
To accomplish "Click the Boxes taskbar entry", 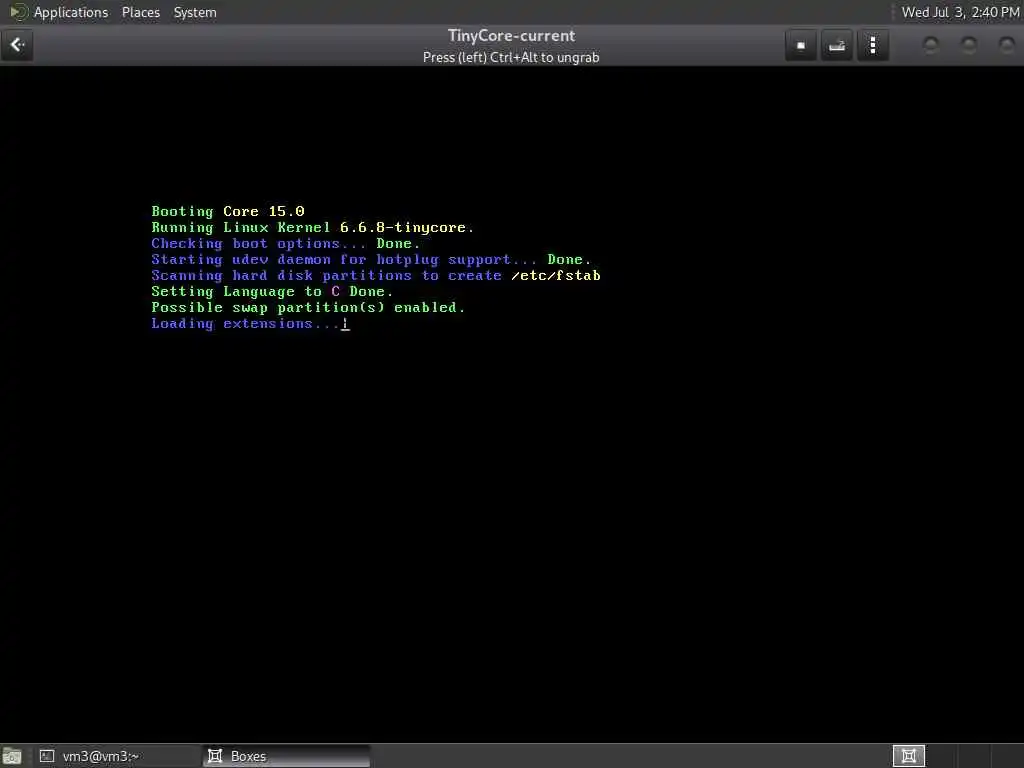I will coord(286,756).
